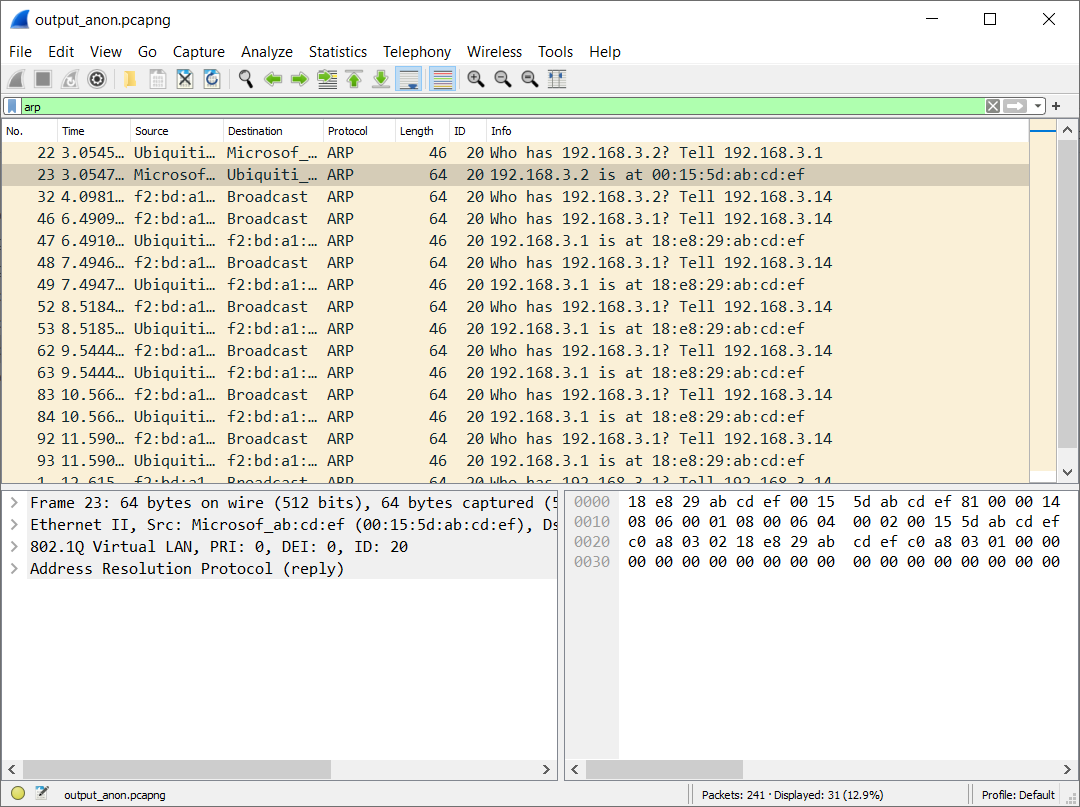The height and width of the screenshot is (807, 1080).
Task: Click the Profile: Default status entry
Action: pyautogui.click(x=1018, y=795)
